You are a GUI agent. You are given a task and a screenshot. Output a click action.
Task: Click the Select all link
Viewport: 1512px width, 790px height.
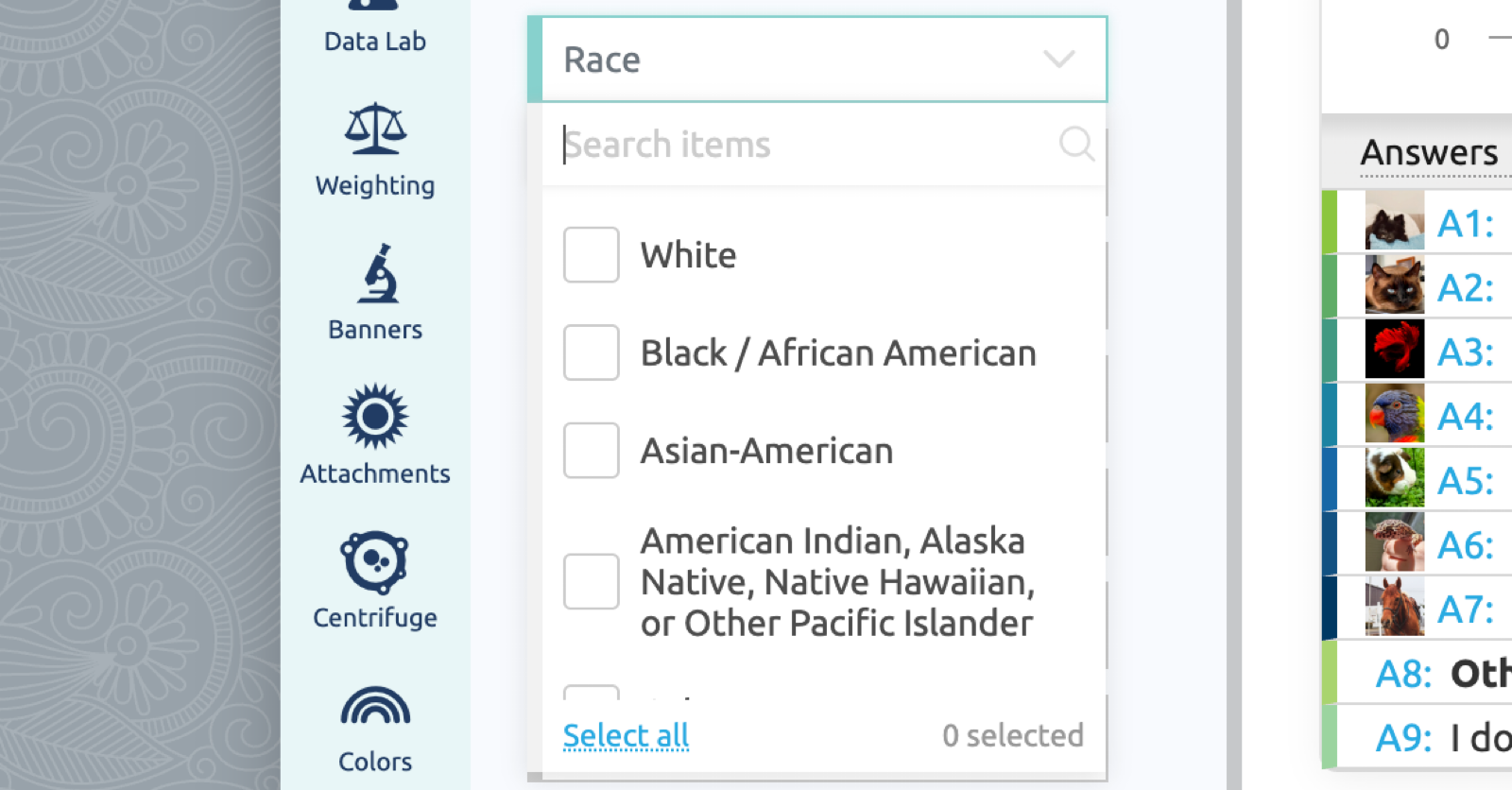tap(626, 735)
